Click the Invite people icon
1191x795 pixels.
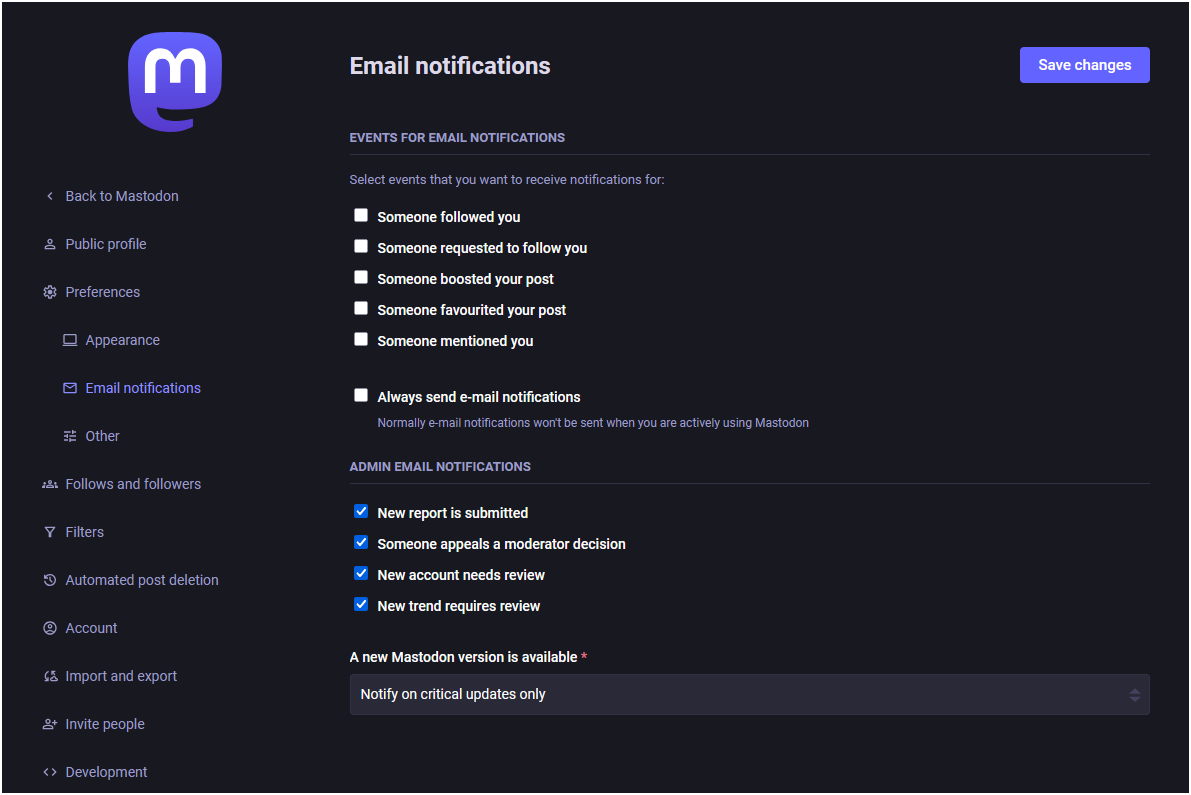(x=50, y=724)
